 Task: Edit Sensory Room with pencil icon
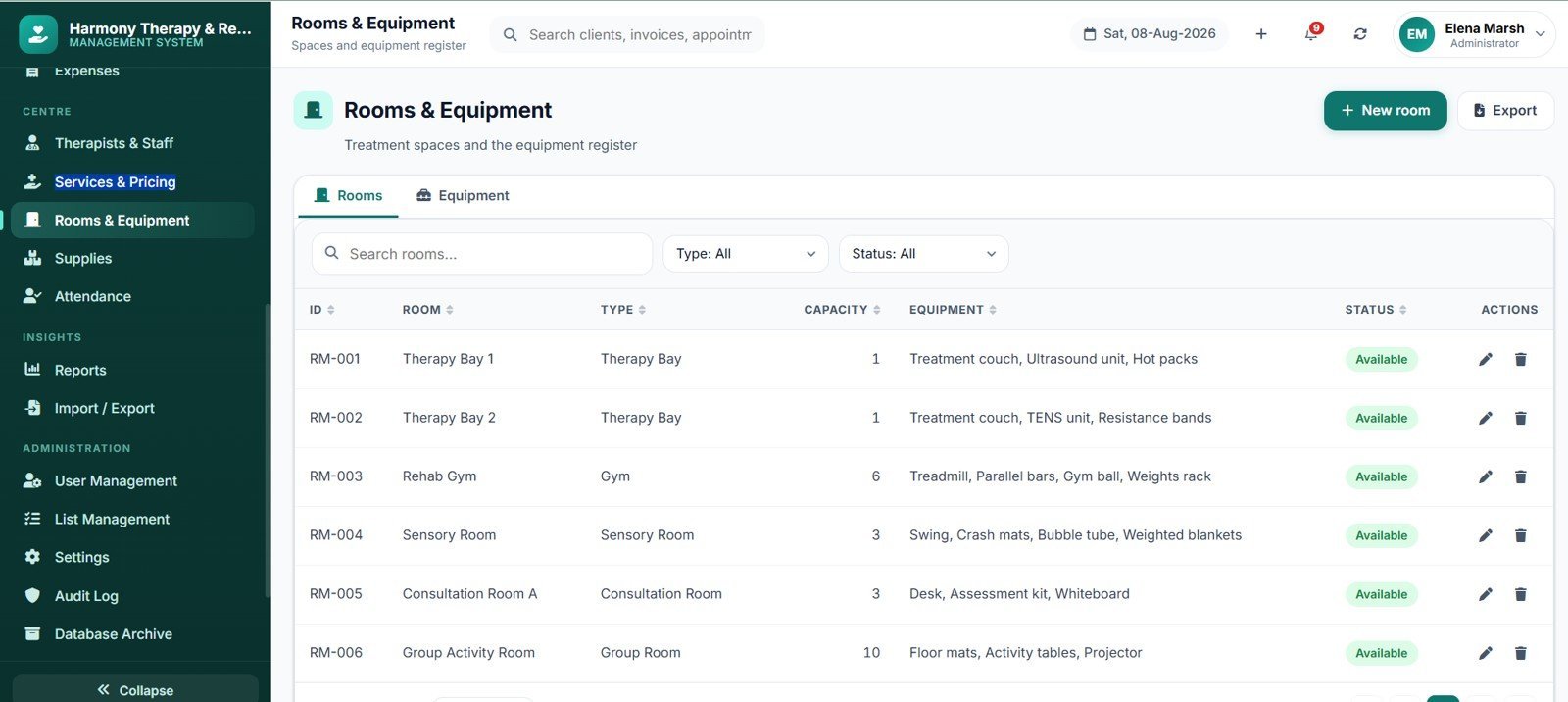point(1486,536)
